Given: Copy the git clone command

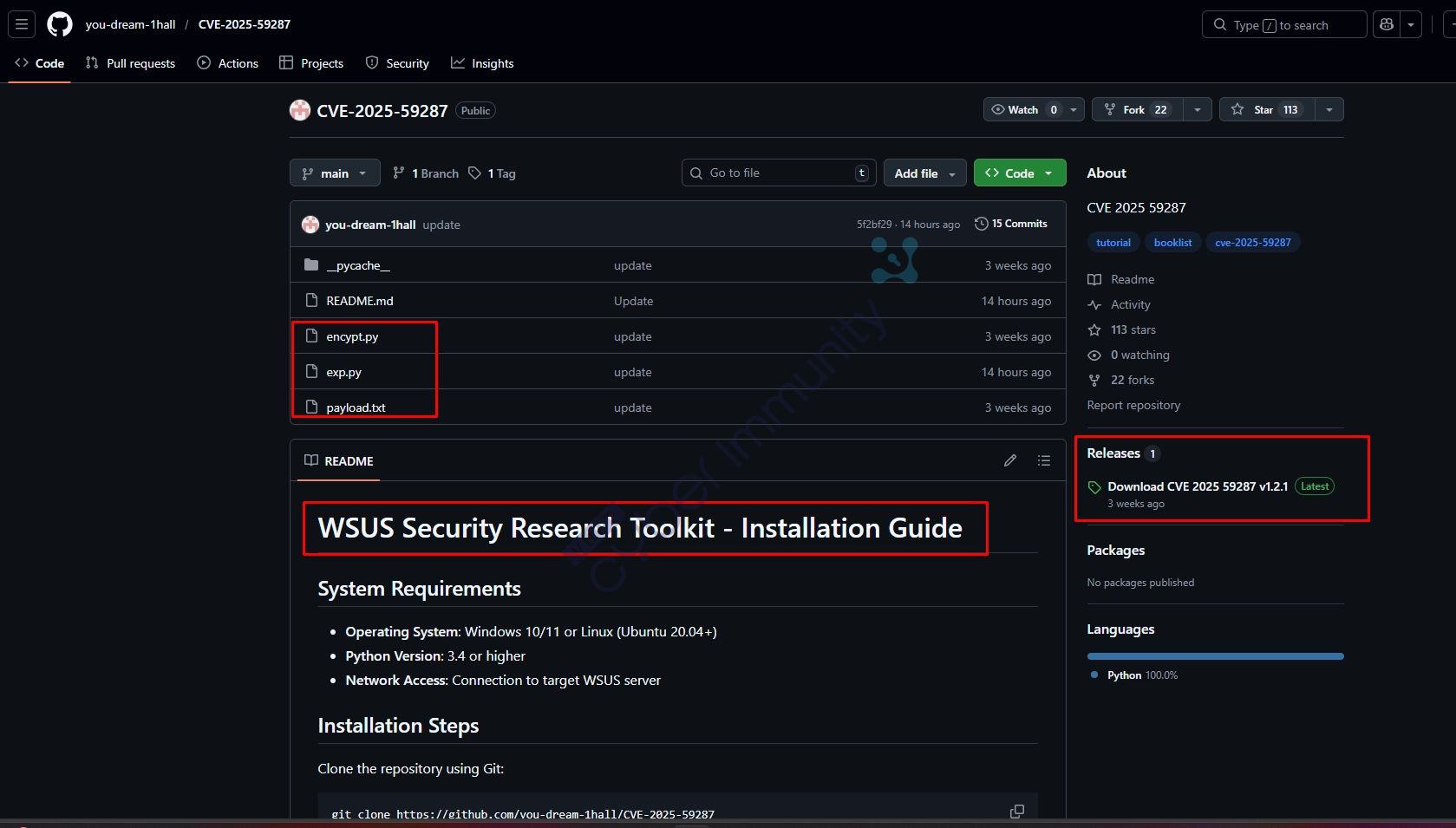Looking at the screenshot, I should click(1016, 812).
